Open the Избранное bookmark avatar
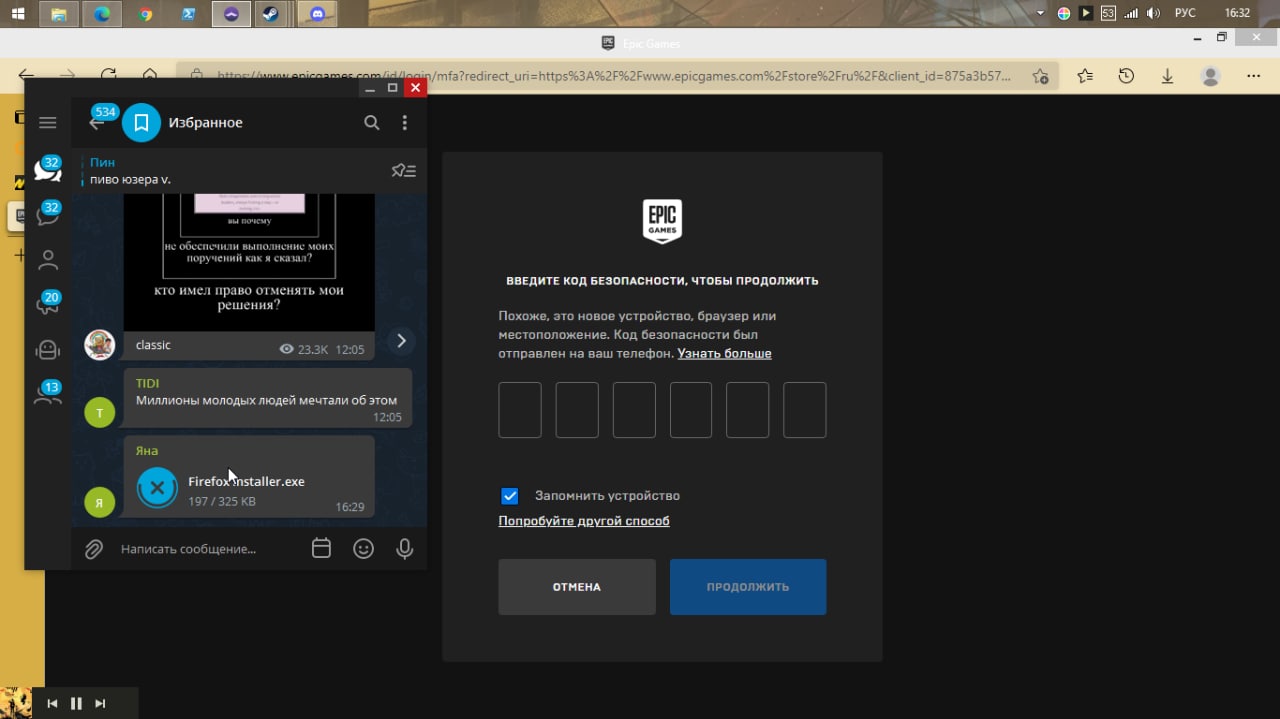Image resolution: width=1280 pixels, height=719 pixels. pos(141,122)
